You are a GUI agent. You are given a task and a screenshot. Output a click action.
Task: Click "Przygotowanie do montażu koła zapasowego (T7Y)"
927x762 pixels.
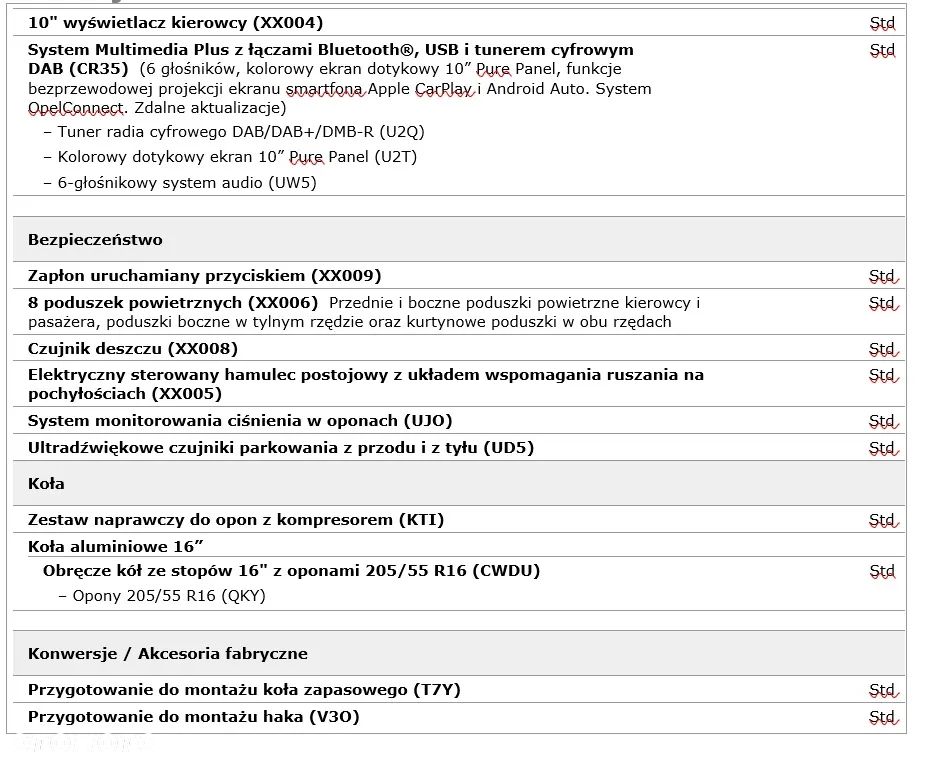244,690
